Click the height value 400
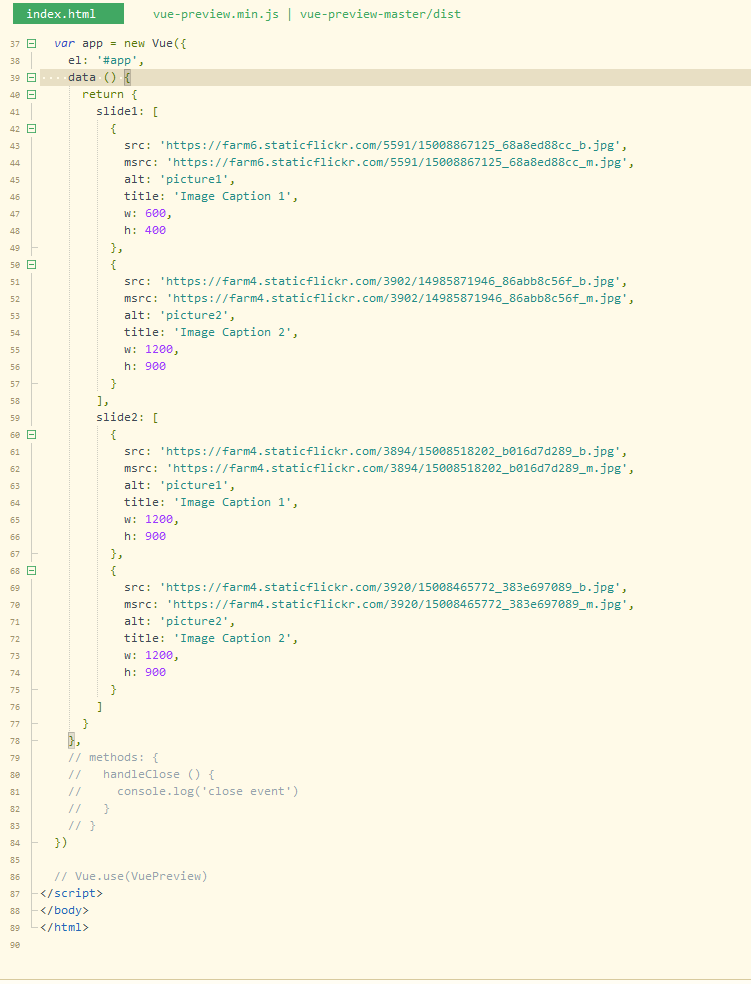Image resolution: width=751 pixels, height=984 pixels. [156, 230]
